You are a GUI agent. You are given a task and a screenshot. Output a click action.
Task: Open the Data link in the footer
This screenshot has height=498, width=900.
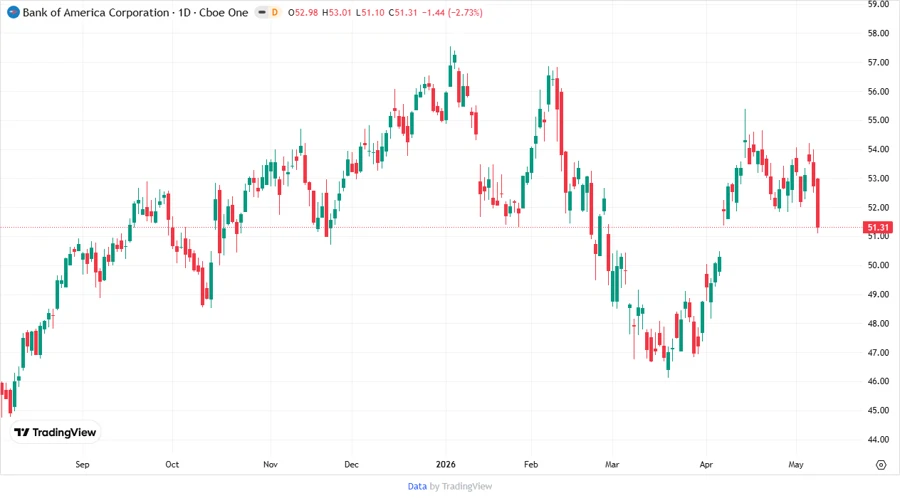[417, 486]
